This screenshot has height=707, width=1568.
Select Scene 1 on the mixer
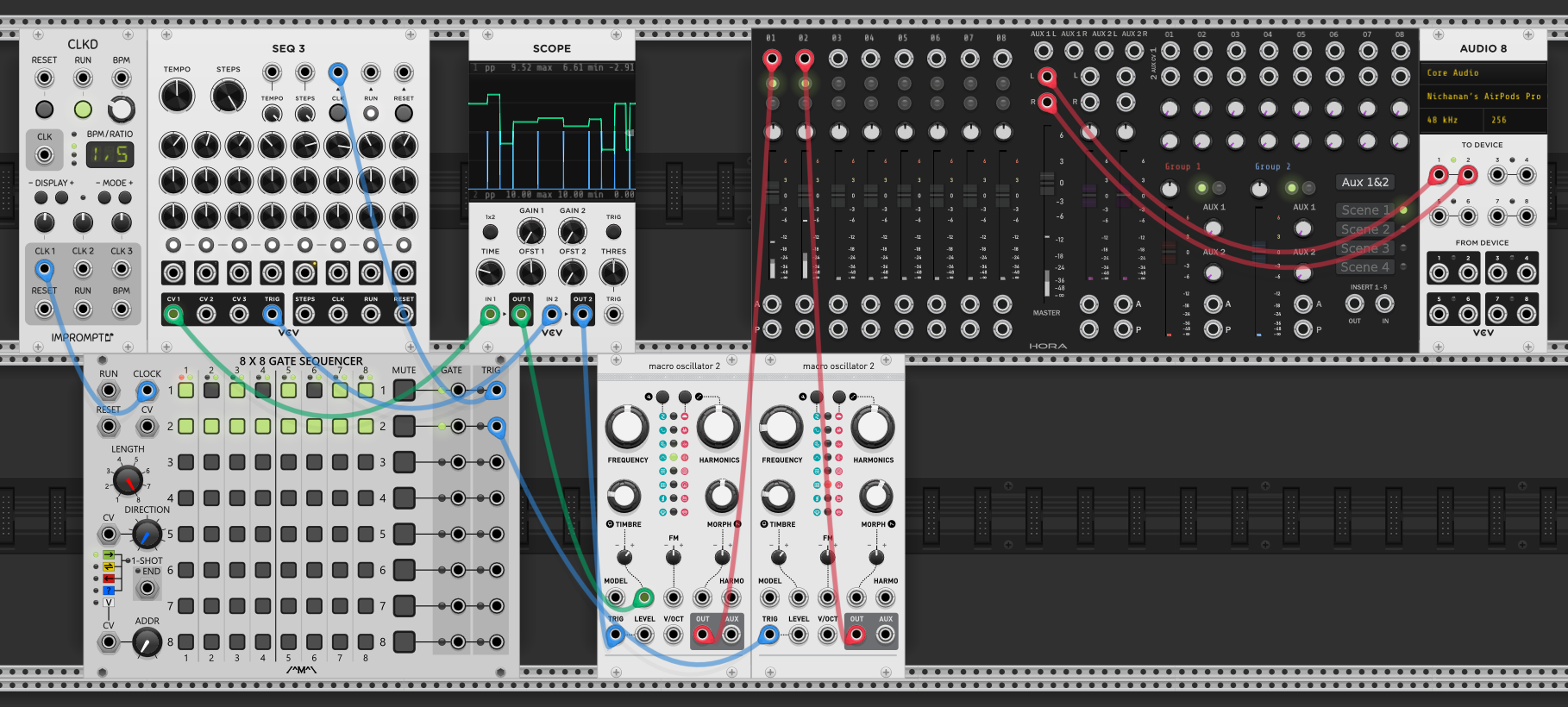pyautogui.click(x=1365, y=210)
